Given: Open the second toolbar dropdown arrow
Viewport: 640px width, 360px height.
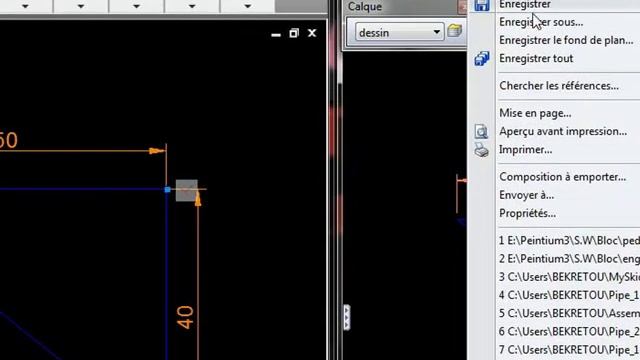Looking at the screenshot, I should (x=81, y=6).
